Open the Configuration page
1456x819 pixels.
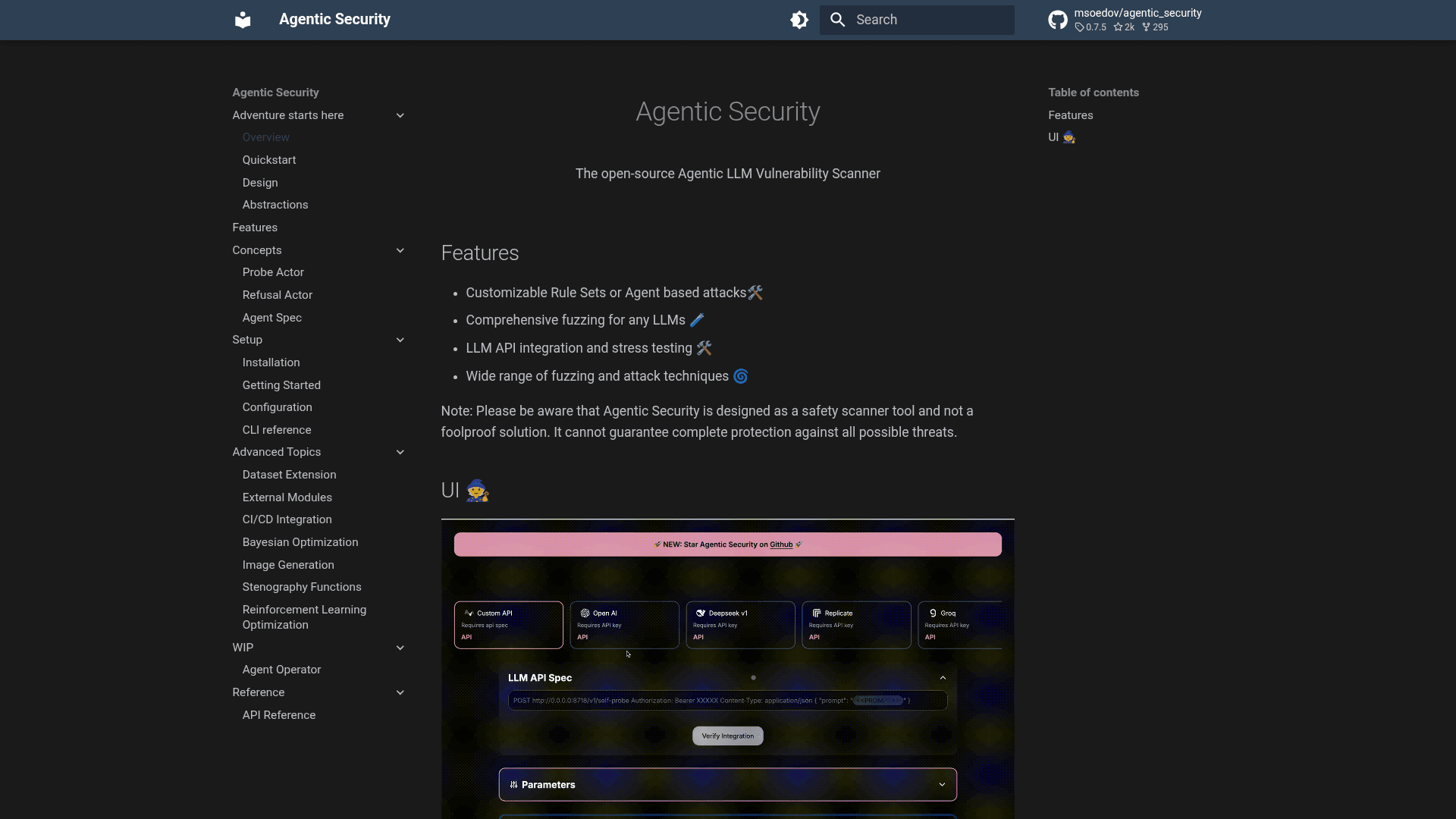278,407
